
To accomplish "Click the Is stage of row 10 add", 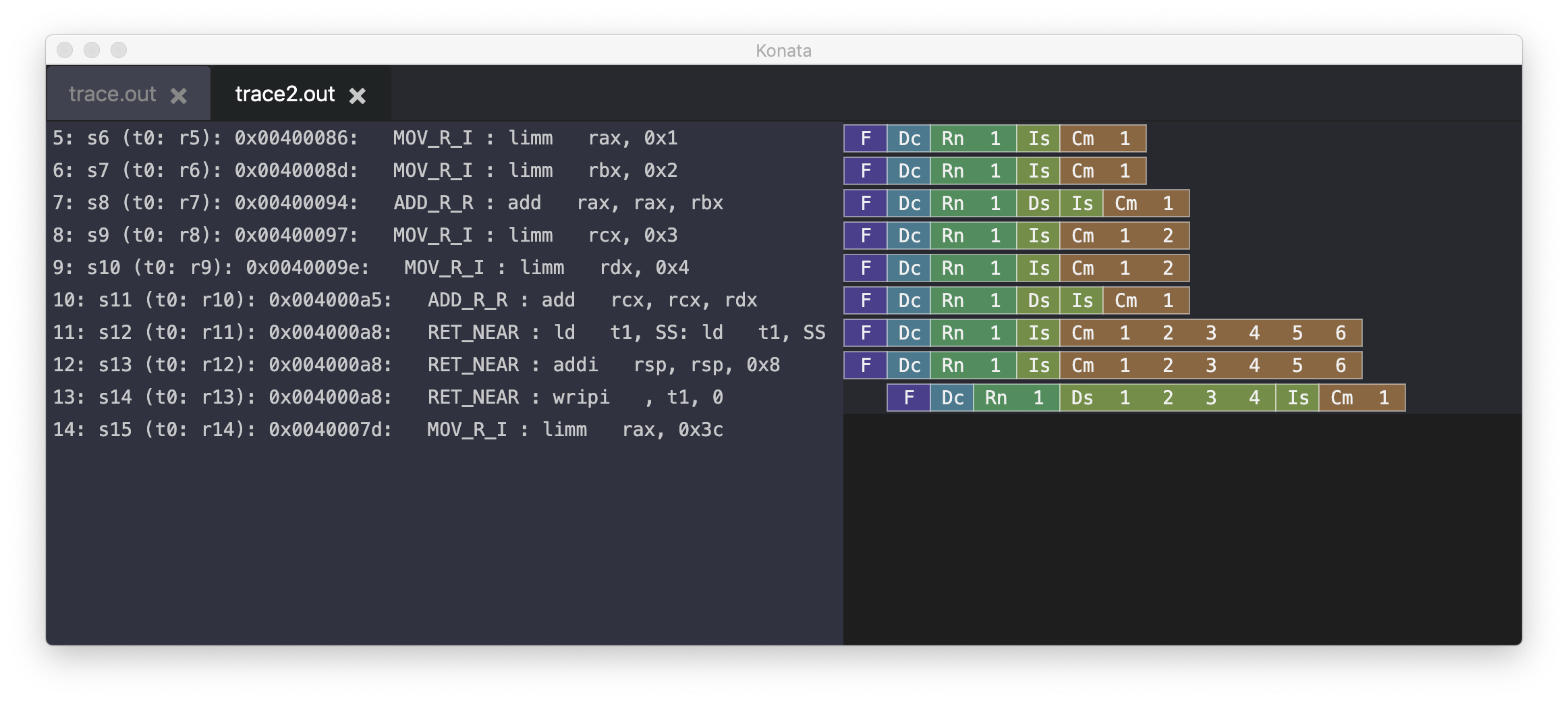I will coord(1082,301).
